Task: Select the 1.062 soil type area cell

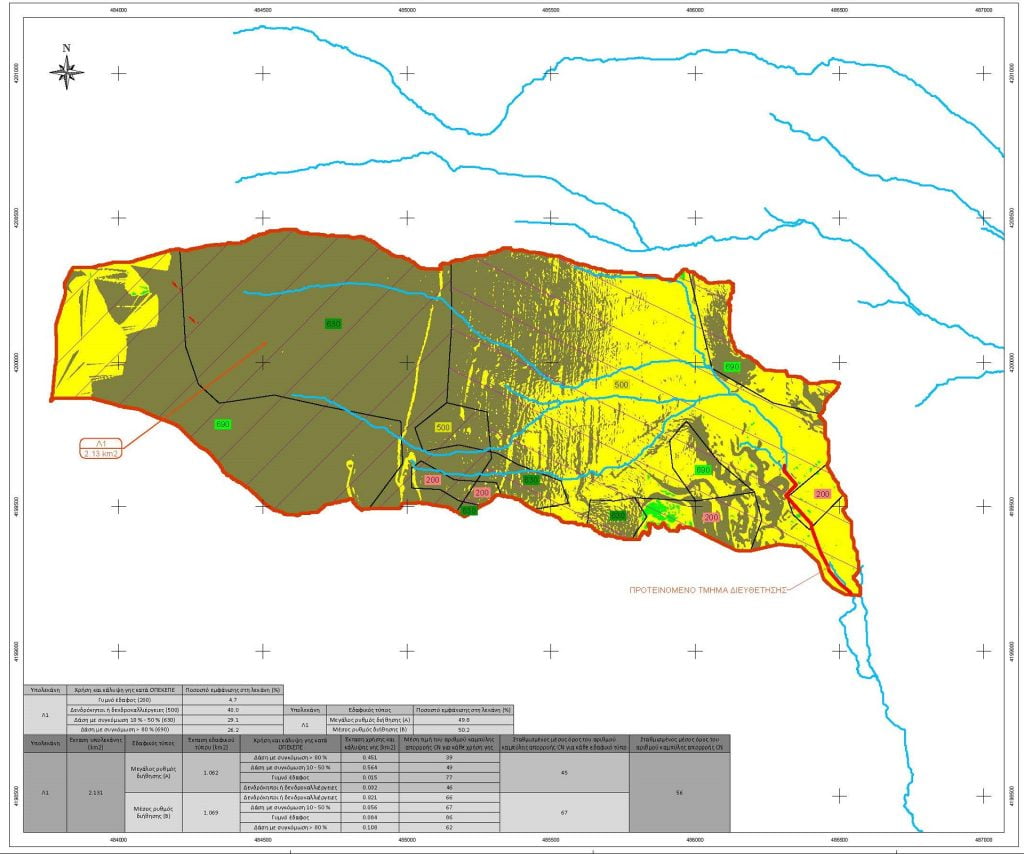Action: (211, 773)
